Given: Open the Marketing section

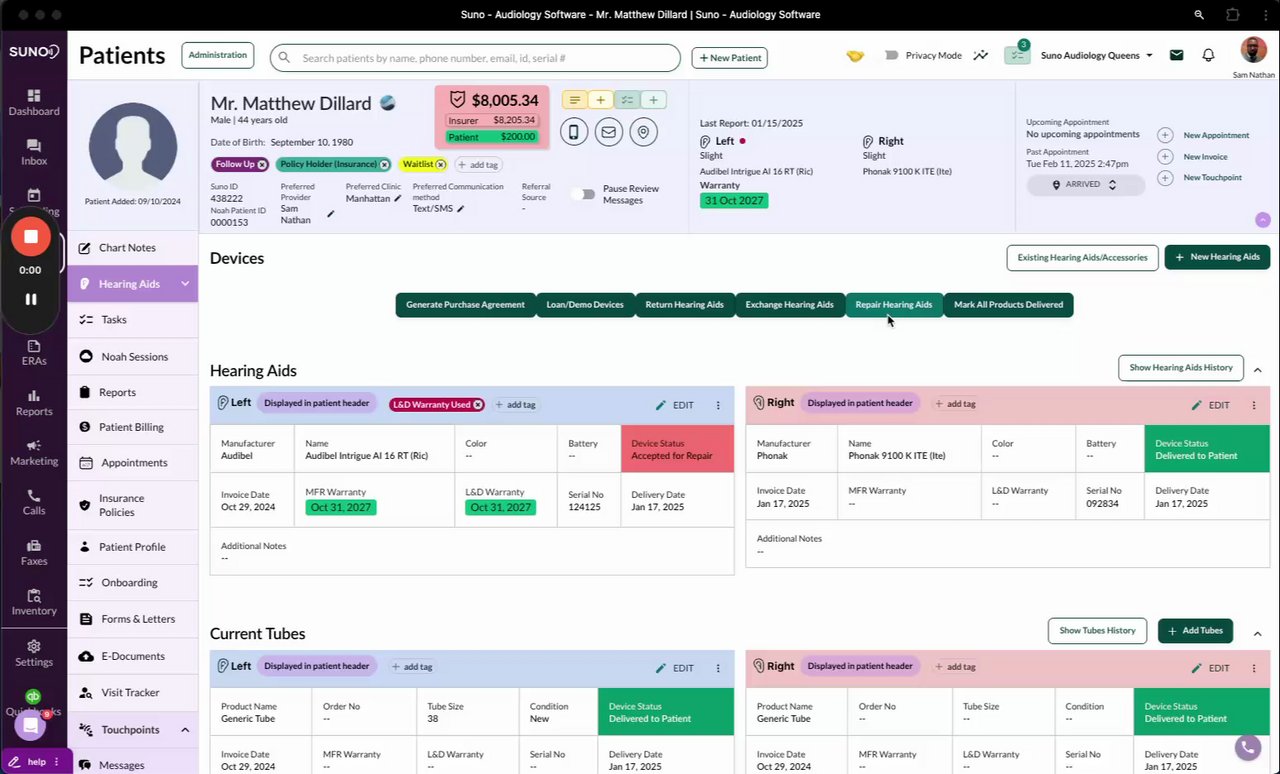Looking at the screenshot, I should coord(34,452).
